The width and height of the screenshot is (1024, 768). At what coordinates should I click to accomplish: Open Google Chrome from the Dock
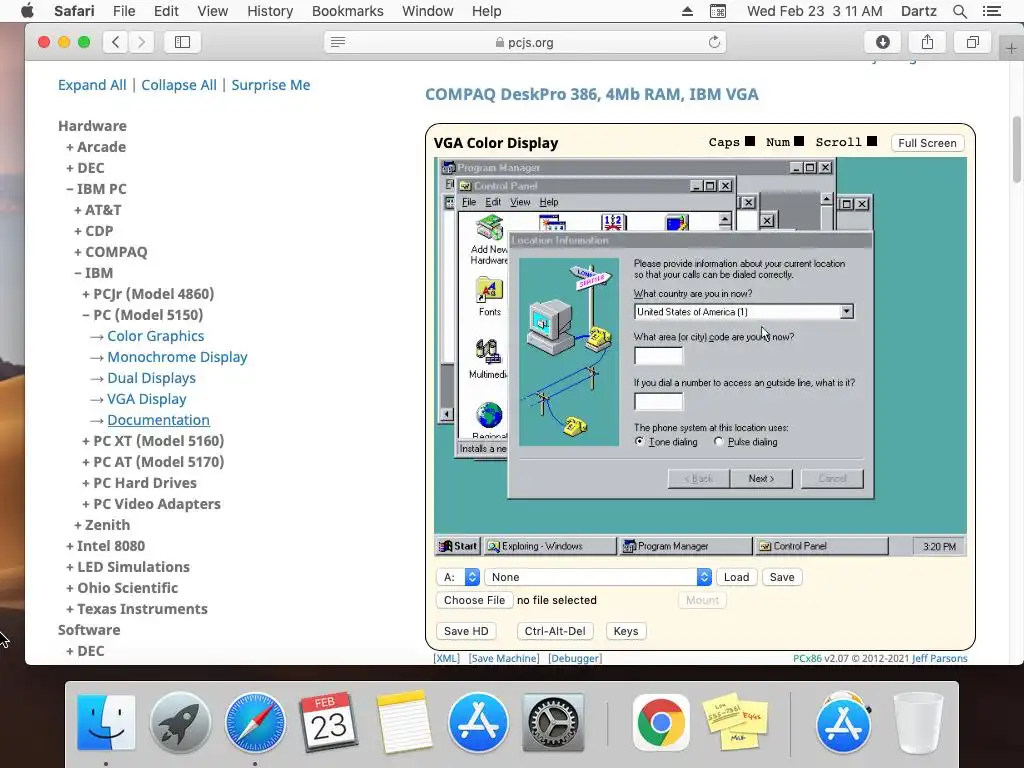(x=661, y=723)
